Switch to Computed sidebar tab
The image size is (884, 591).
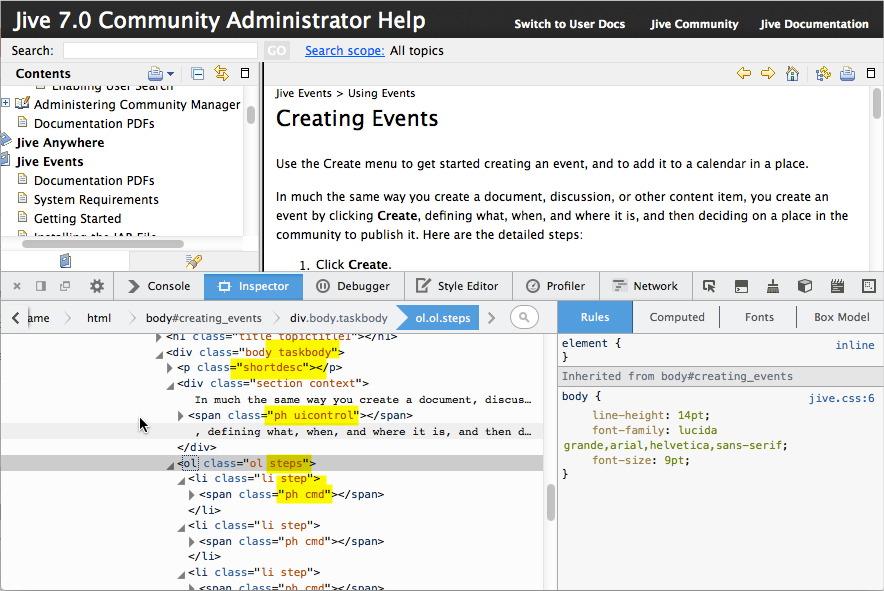tap(677, 317)
